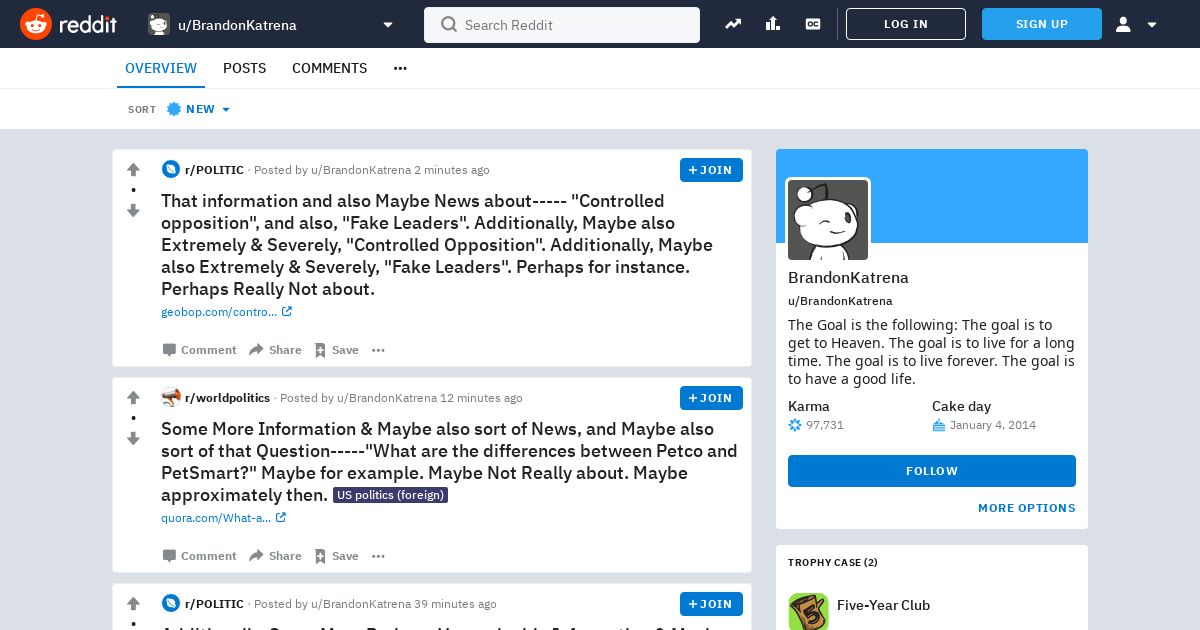Click r/POLITIC icon on the 2-minutes-ago post
Screen dimensions: 1200x630
(x=171, y=170)
